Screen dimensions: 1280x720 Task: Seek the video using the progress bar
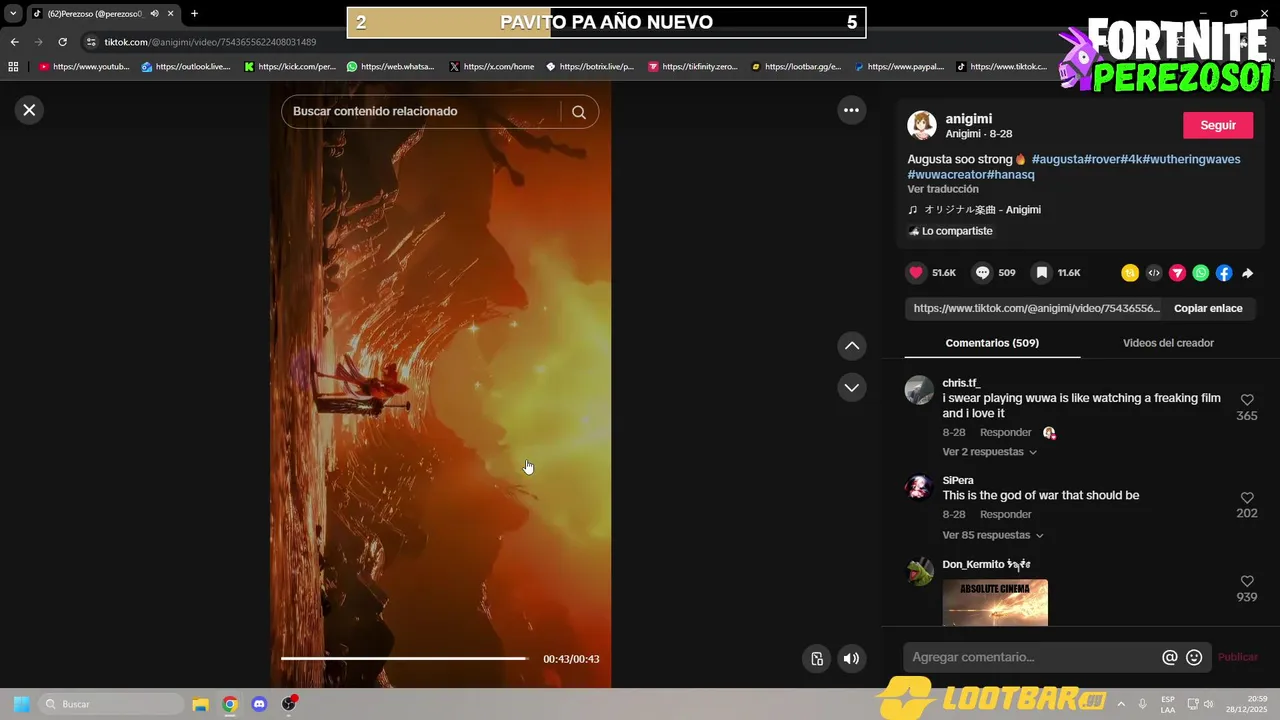point(404,659)
